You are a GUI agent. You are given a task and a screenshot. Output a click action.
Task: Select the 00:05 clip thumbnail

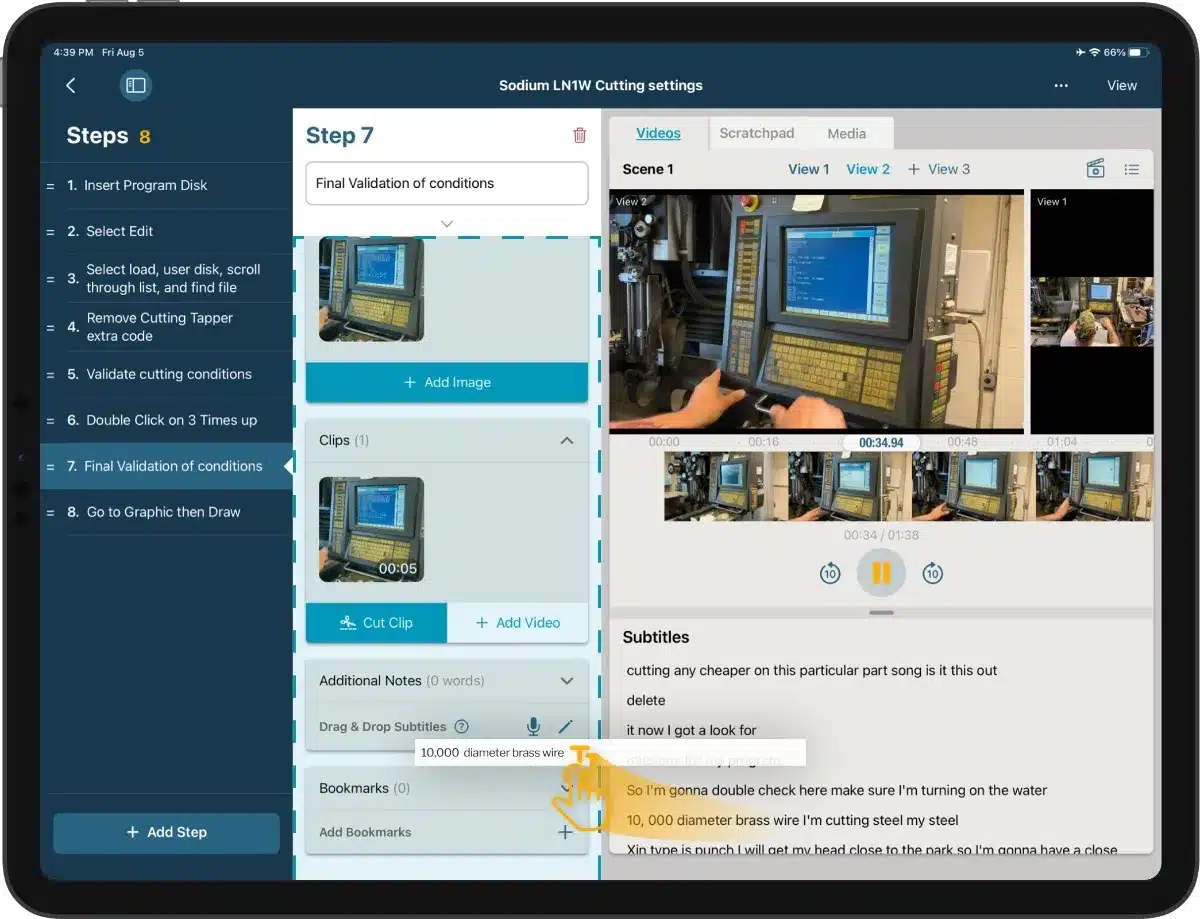click(x=371, y=529)
